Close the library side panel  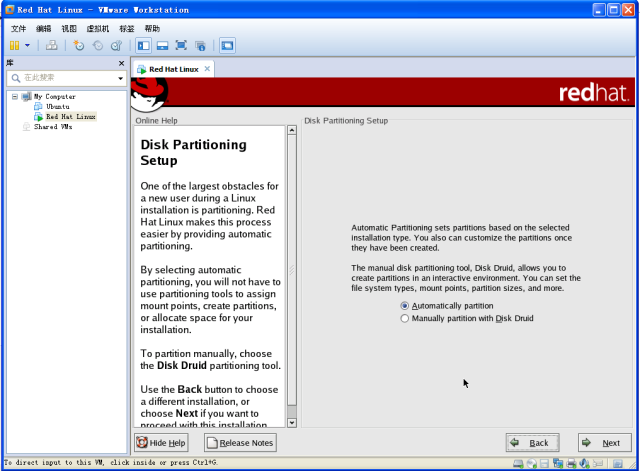coord(121,63)
